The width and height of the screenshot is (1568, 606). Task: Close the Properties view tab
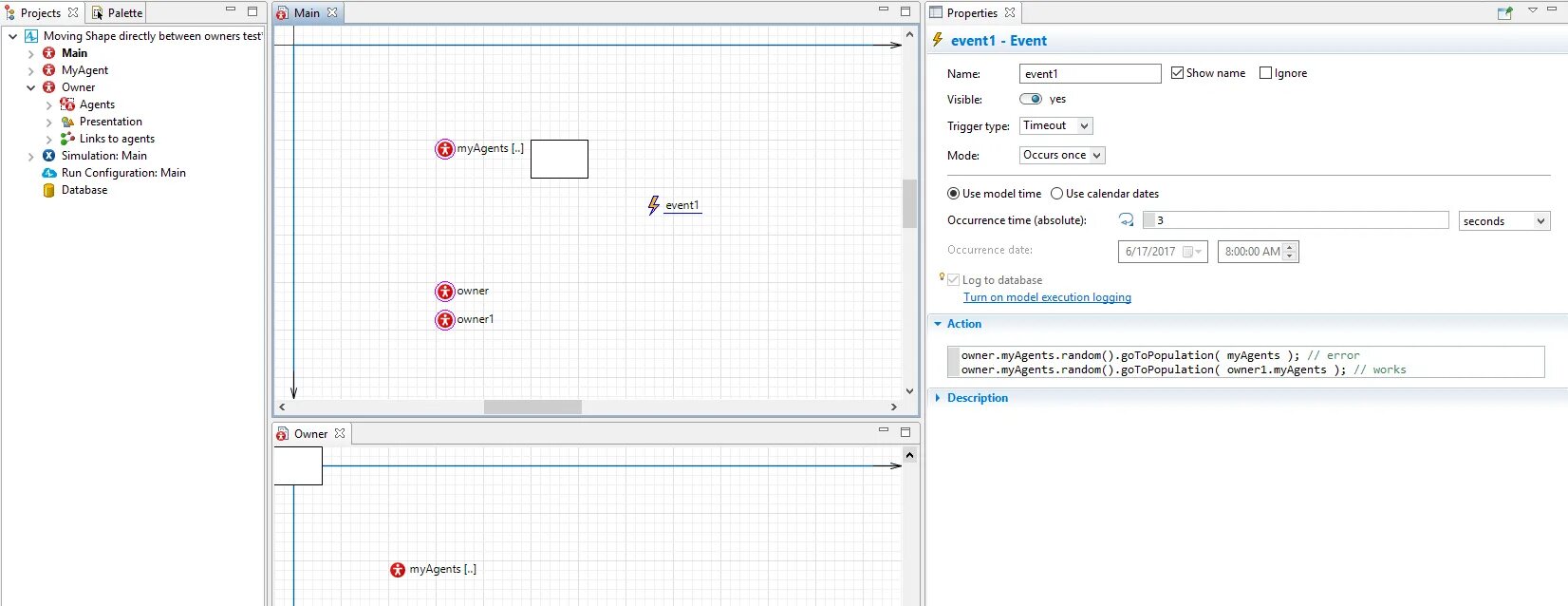click(1010, 13)
